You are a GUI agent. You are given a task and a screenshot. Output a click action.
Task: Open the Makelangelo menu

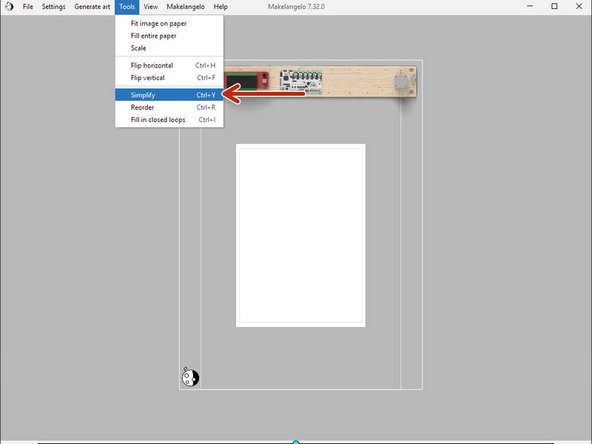pos(185,7)
